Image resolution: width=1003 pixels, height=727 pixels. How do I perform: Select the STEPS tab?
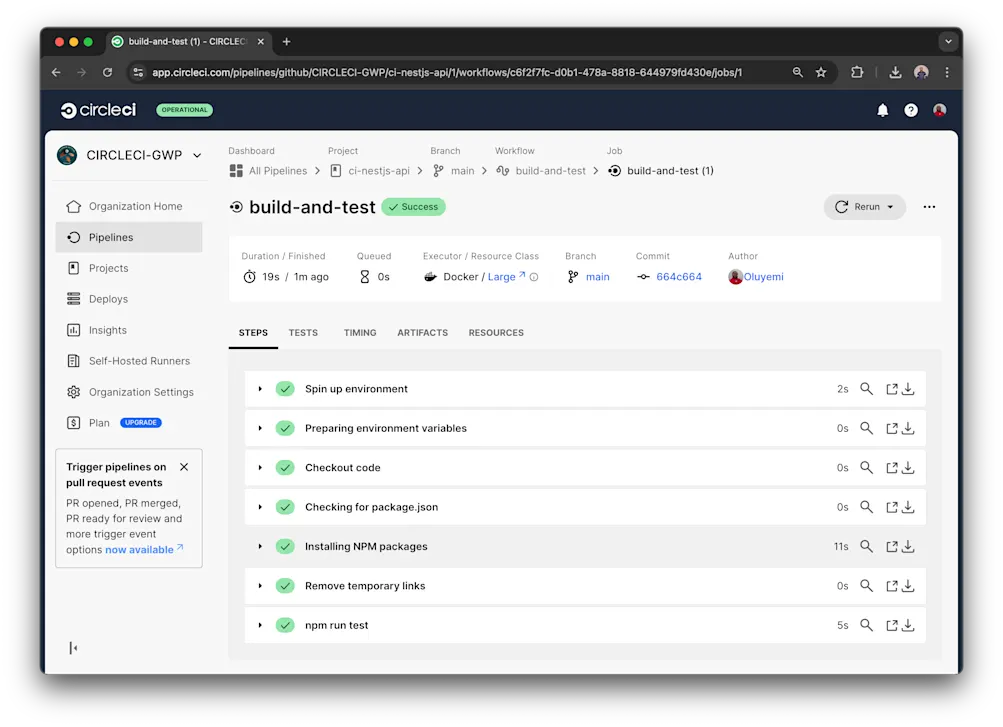(253, 332)
